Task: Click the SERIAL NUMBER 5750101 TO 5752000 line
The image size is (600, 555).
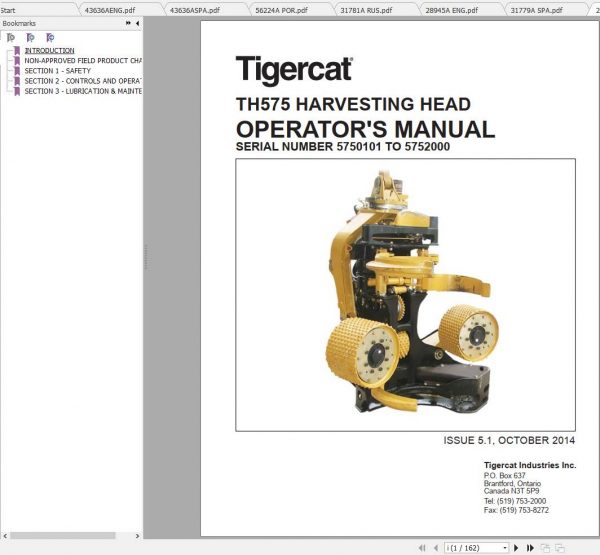Action: tap(343, 147)
